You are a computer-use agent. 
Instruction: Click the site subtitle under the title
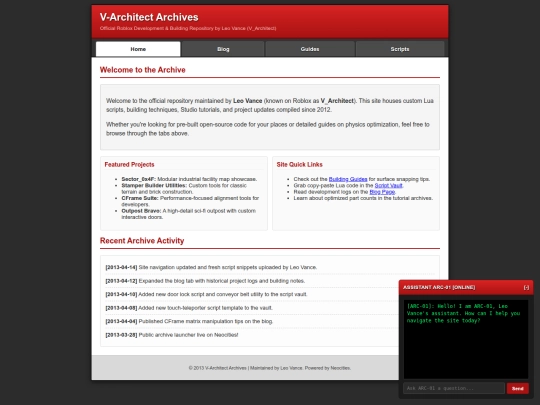pos(188,28)
